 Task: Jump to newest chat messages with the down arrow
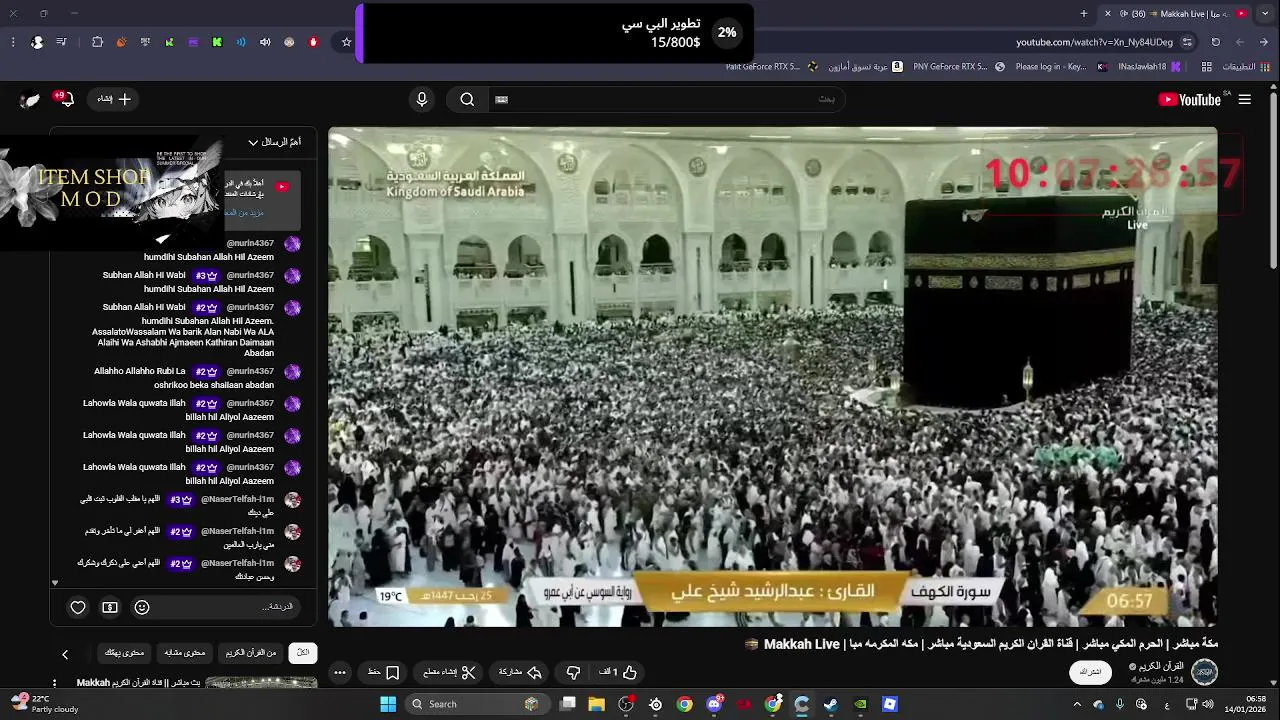[x=55, y=582]
